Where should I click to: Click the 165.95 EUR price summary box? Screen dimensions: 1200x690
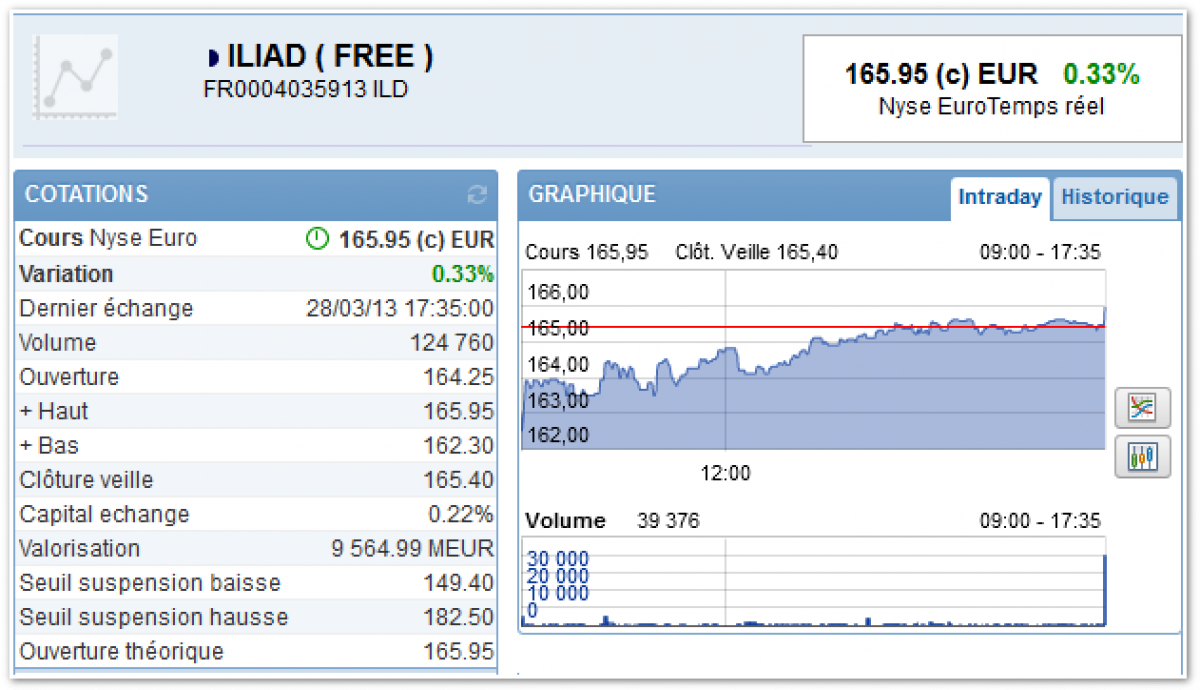tap(991, 88)
